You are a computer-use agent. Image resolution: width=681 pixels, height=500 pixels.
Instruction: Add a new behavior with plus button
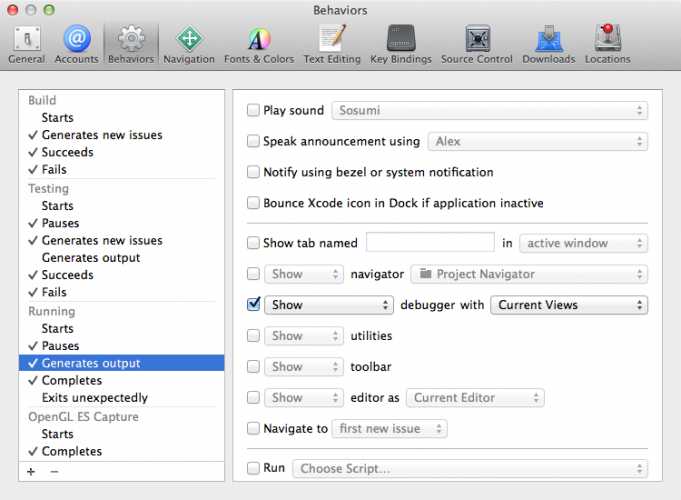31,472
